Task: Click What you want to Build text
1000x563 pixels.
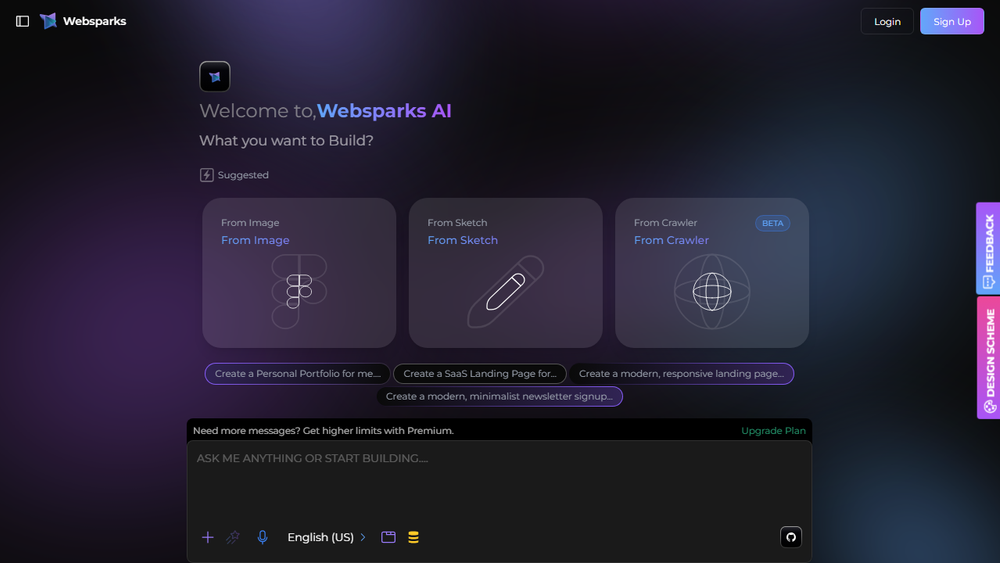Action: (286, 140)
